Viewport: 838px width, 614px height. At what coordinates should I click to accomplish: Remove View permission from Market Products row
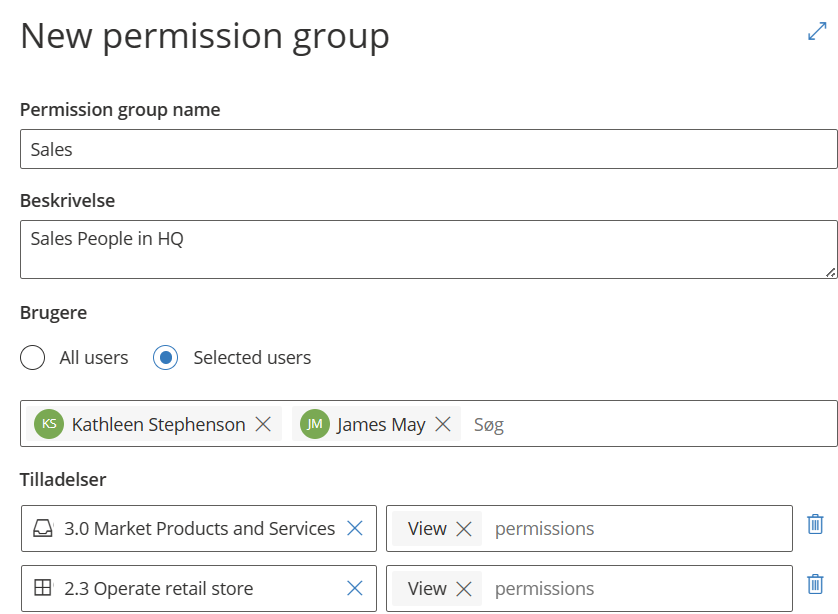click(x=464, y=529)
